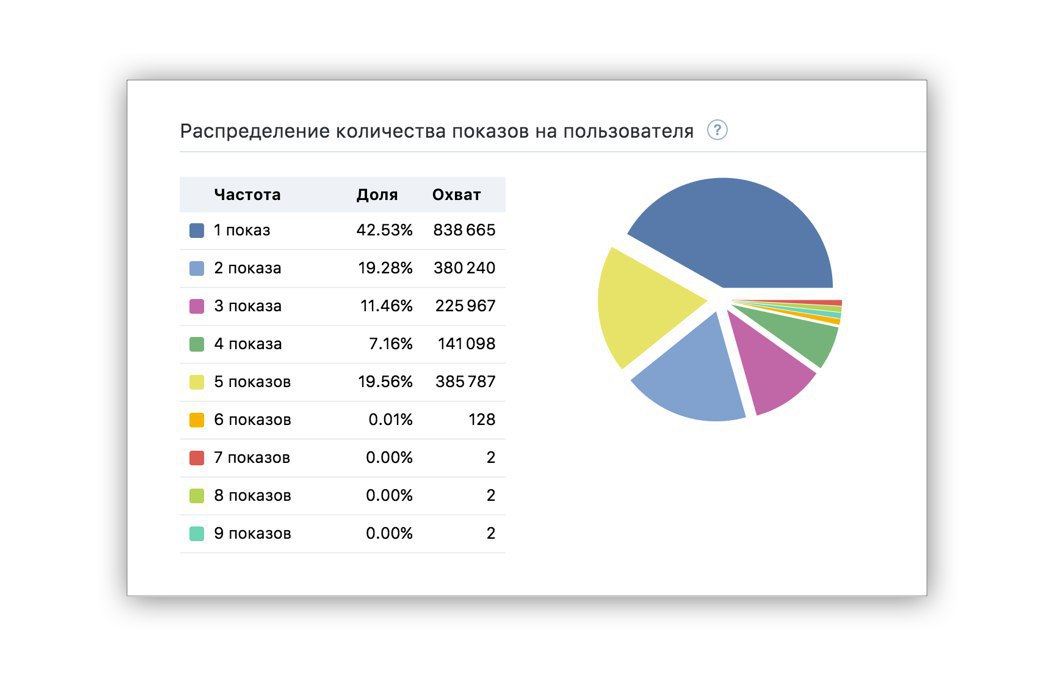Select the dark blue 1 показ swatch
The height and width of the screenshot is (674, 1042).
point(197,231)
